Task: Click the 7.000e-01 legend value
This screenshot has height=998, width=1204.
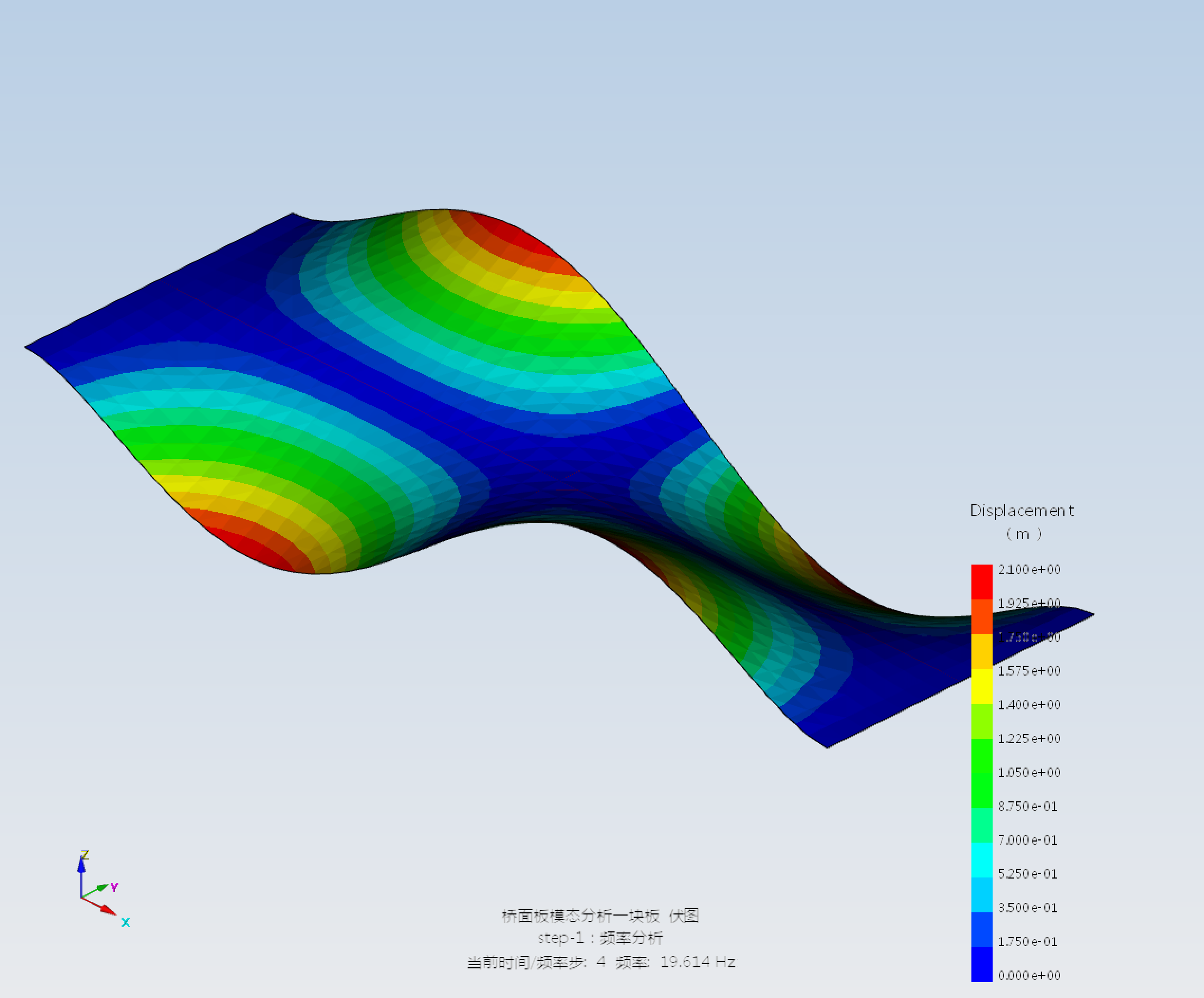Action: [1027, 840]
